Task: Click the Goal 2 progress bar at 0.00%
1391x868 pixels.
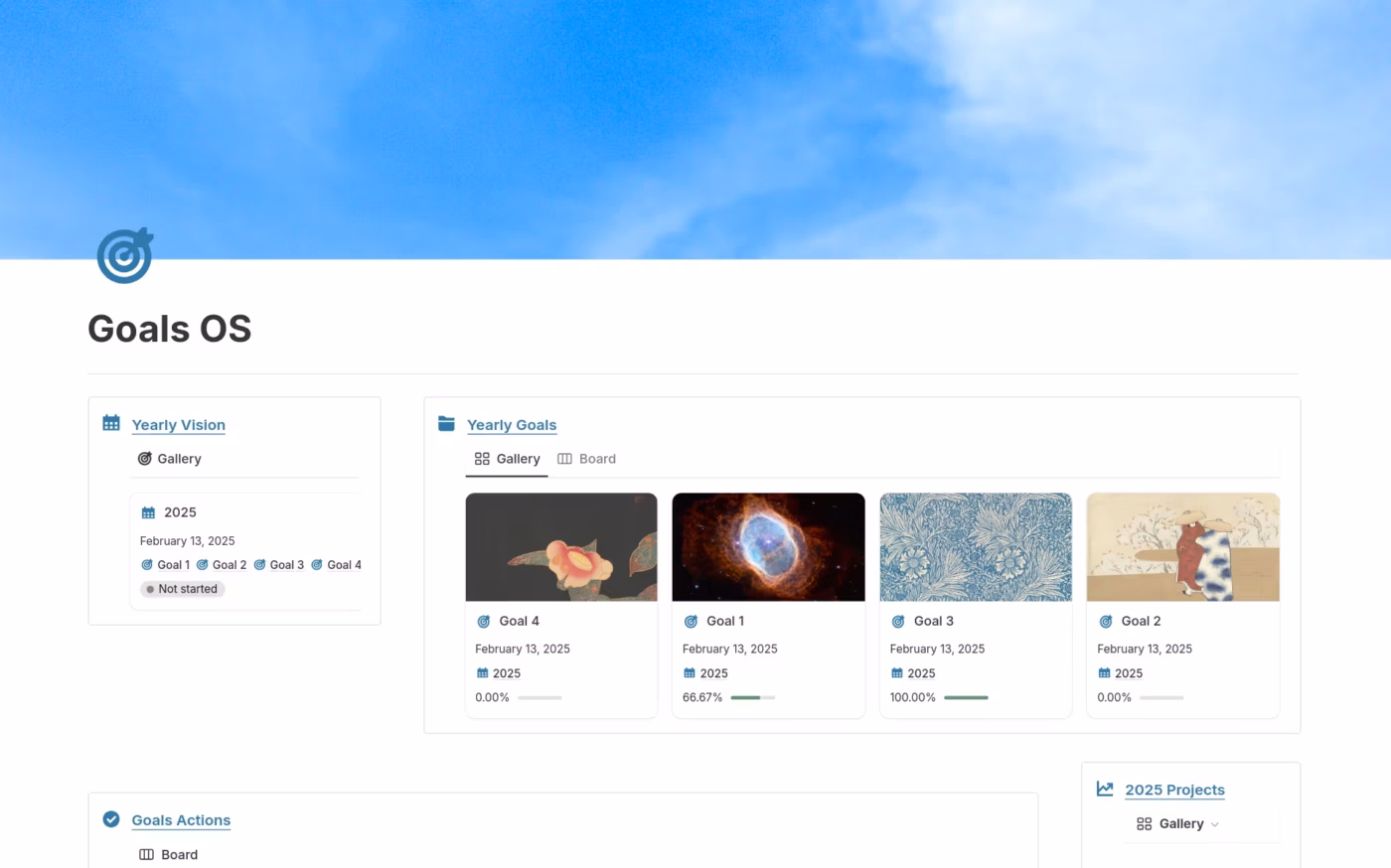Action: (1161, 698)
